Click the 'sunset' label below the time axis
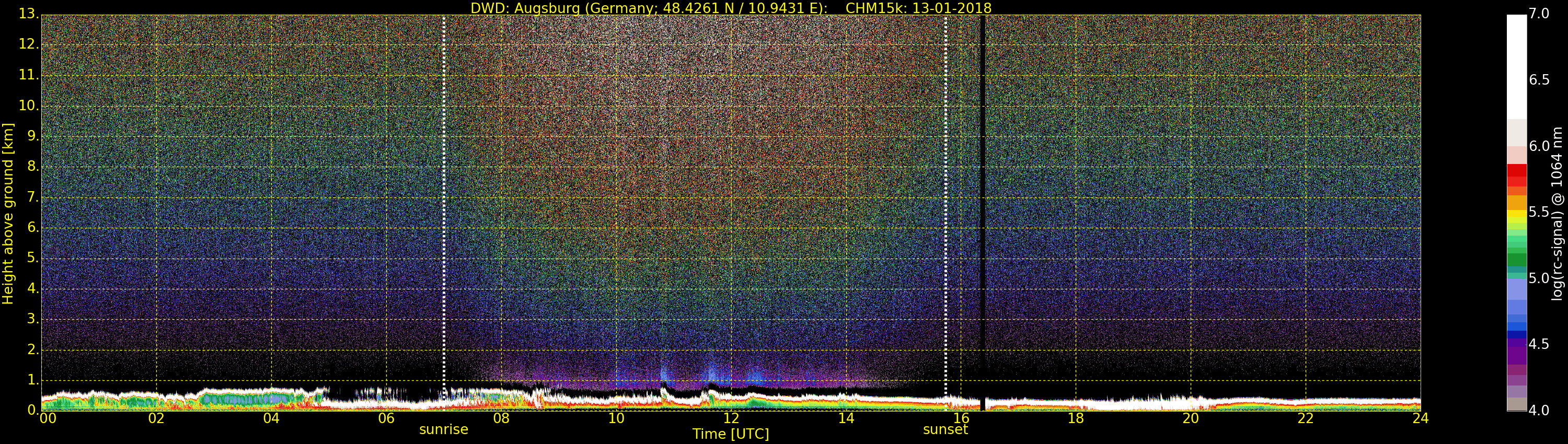The height and width of the screenshot is (444, 1568). click(944, 429)
